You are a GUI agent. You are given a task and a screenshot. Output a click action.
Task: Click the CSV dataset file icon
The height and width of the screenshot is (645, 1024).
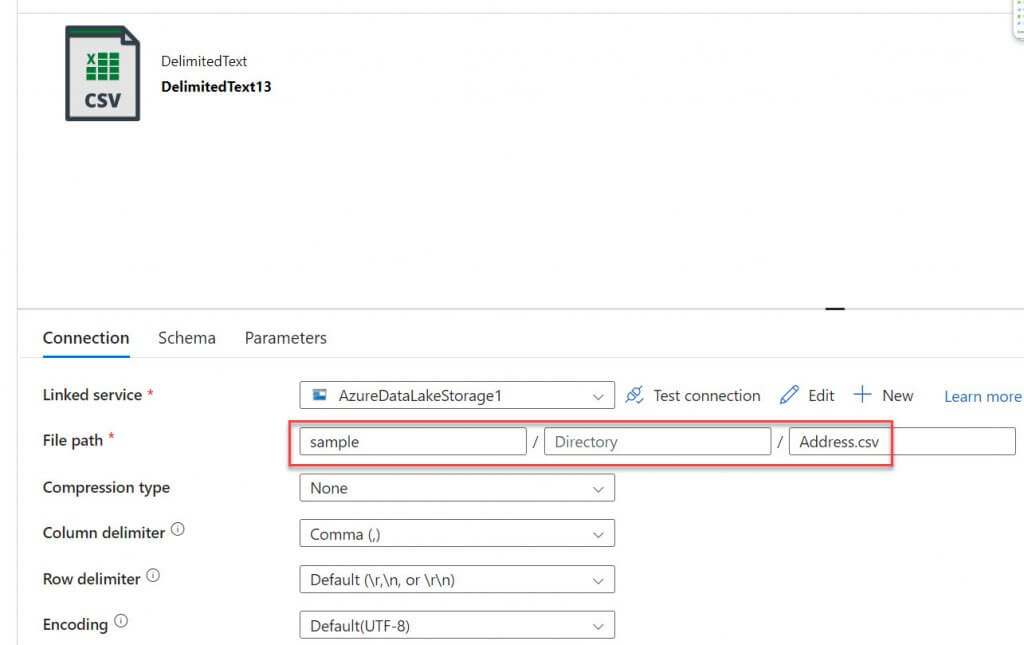[102, 74]
